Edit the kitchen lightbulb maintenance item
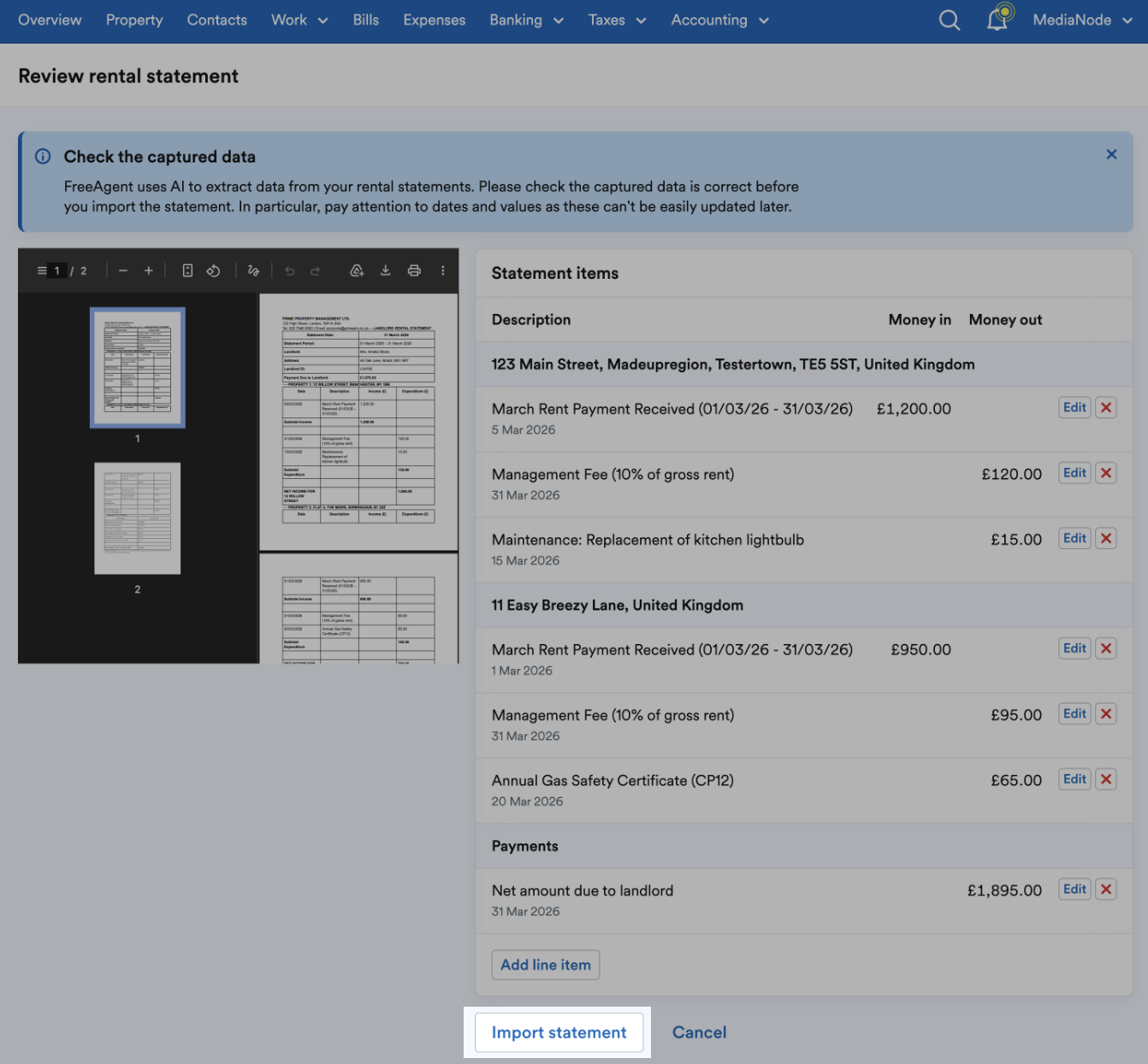This screenshot has width=1148, height=1064. coord(1074,539)
